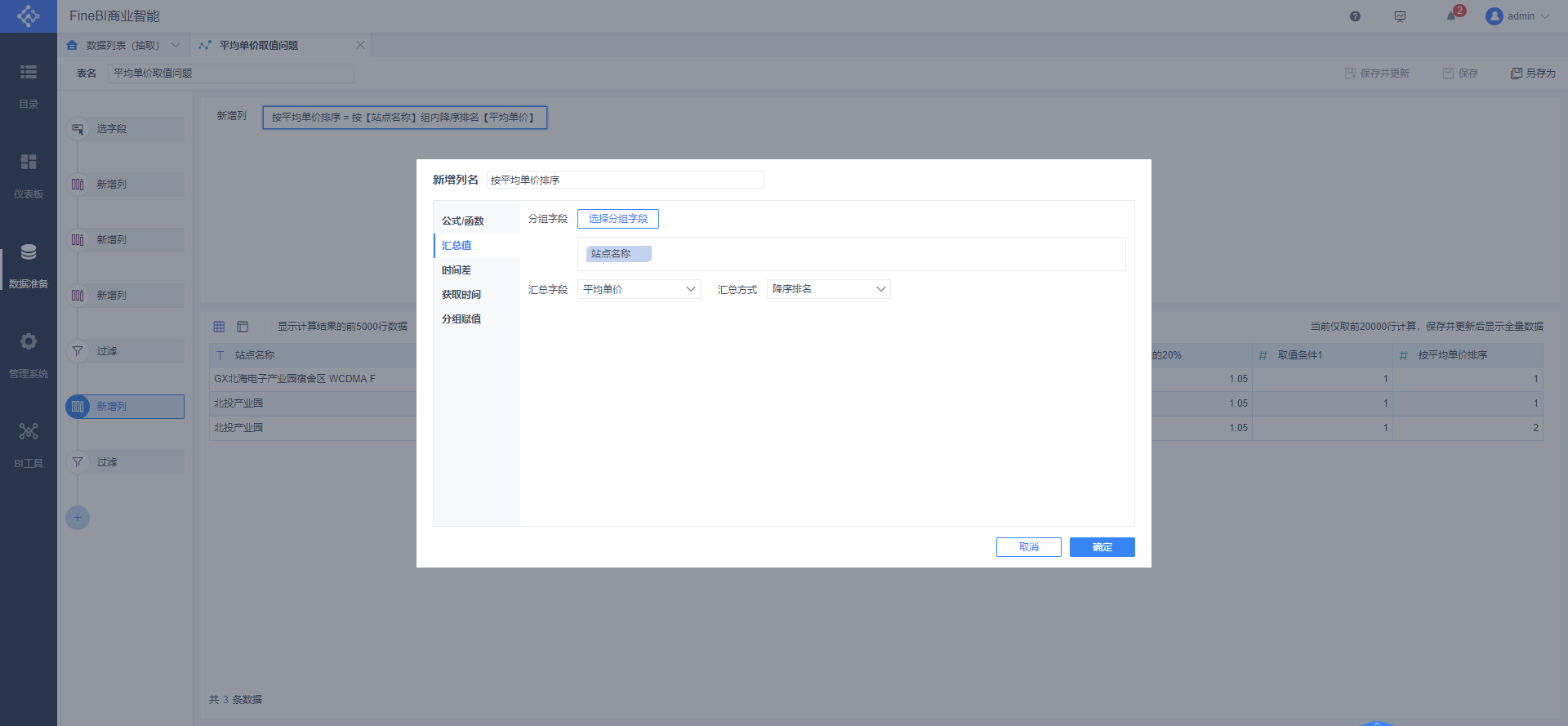Click the text type icon beside 站点名称 header
This screenshot has width=1568, height=726.
[220, 355]
